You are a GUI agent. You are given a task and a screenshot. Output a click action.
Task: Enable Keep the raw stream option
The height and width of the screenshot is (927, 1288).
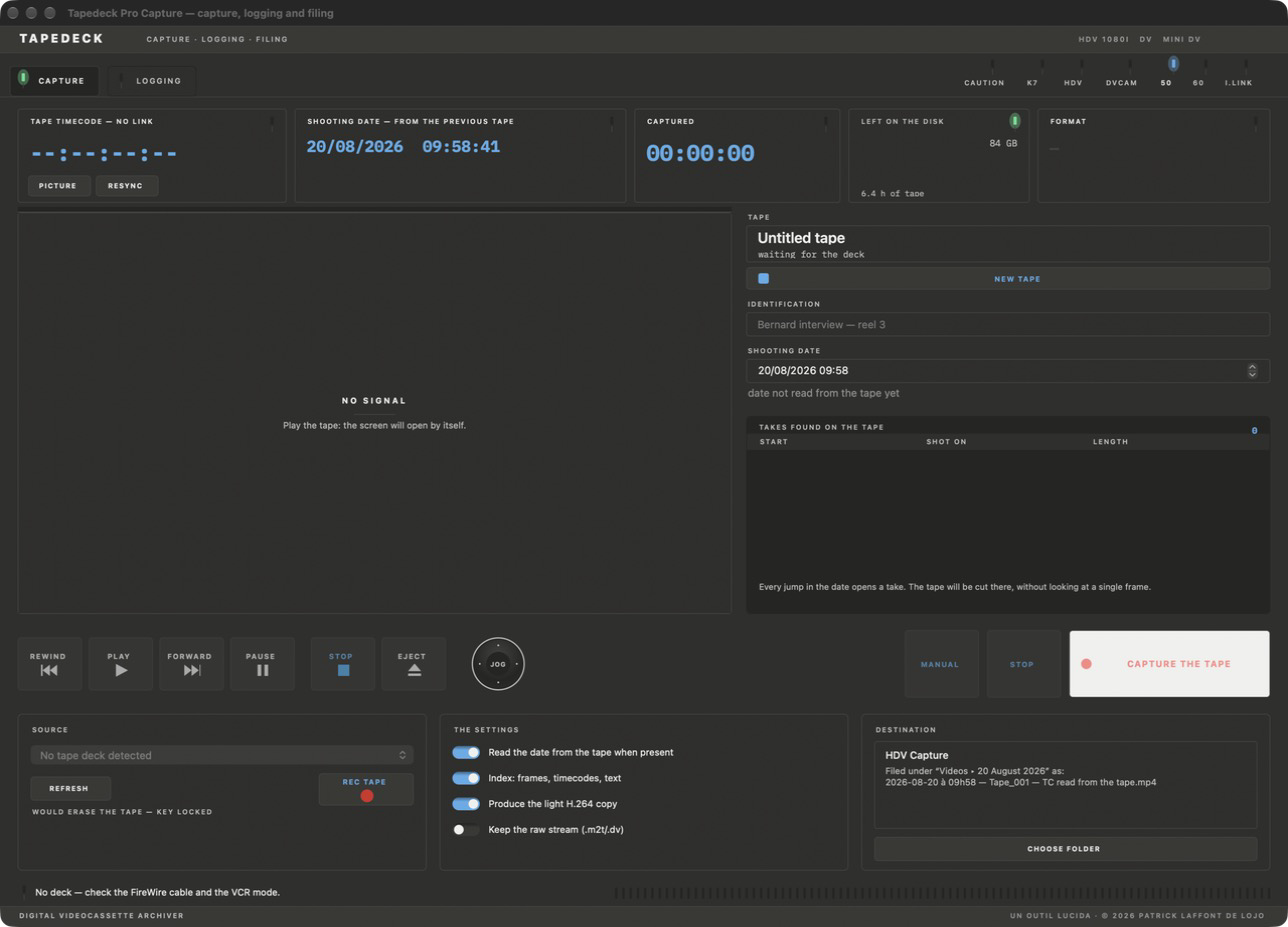point(466,830)
